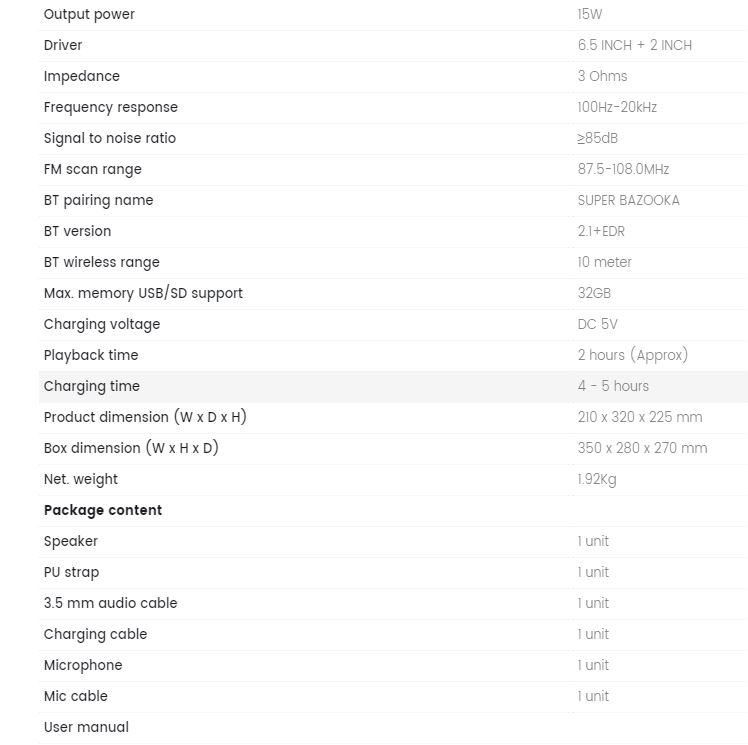Click the Playback time row label
This screenshot has height=745, width=748.
[91, 355]
